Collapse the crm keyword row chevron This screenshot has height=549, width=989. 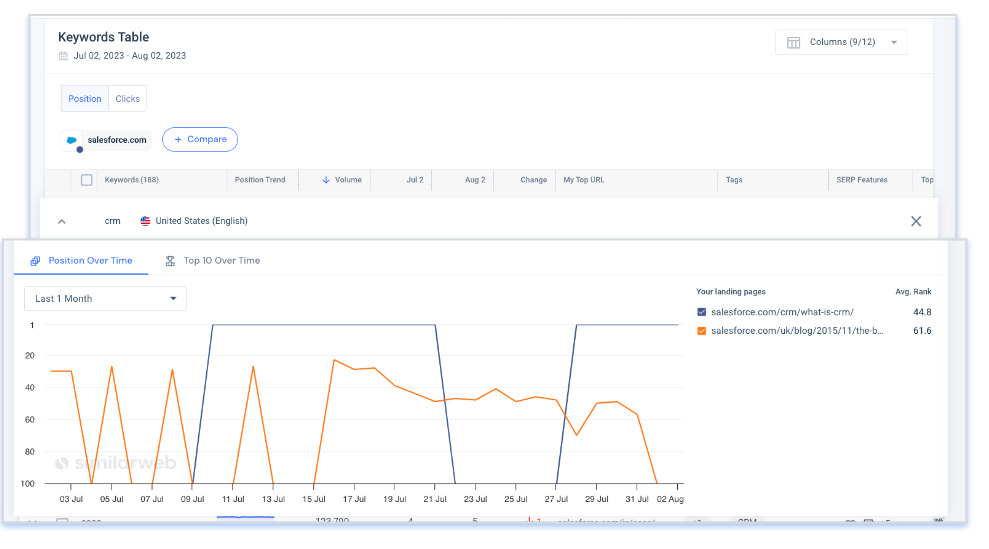[x=61, y=221]
